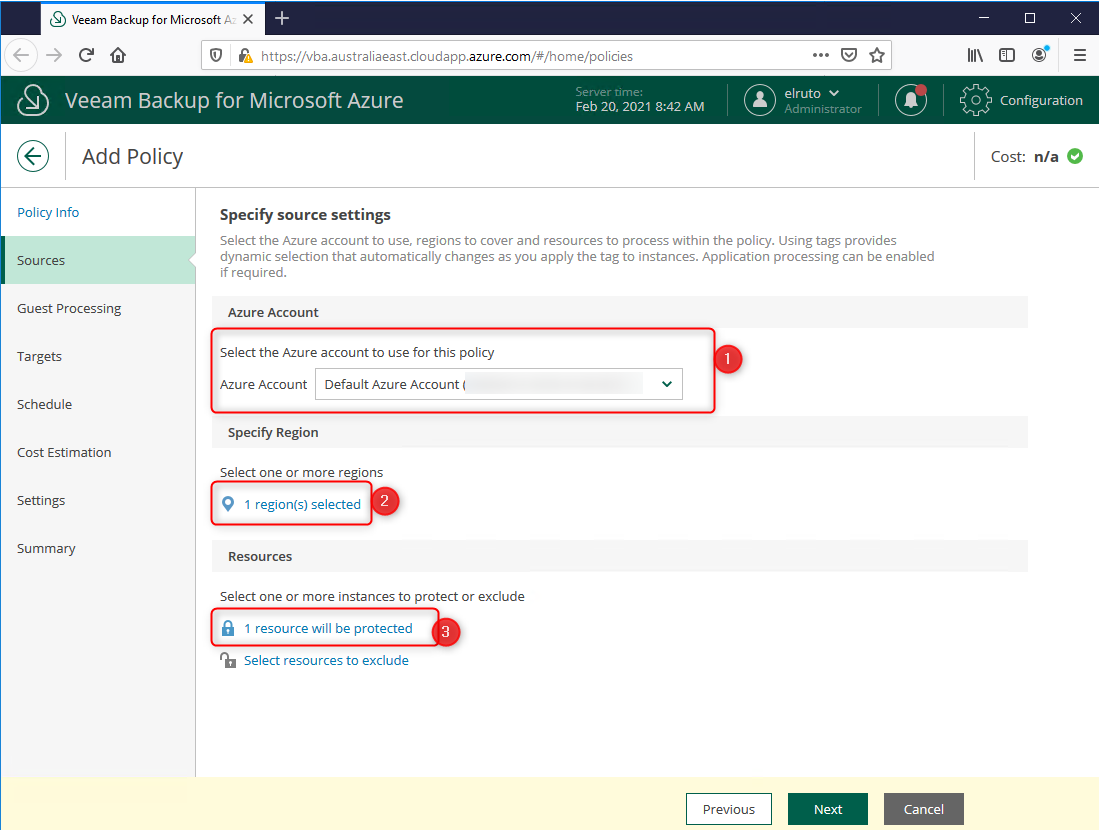Switch to the Schedule step

pos(44,404)
